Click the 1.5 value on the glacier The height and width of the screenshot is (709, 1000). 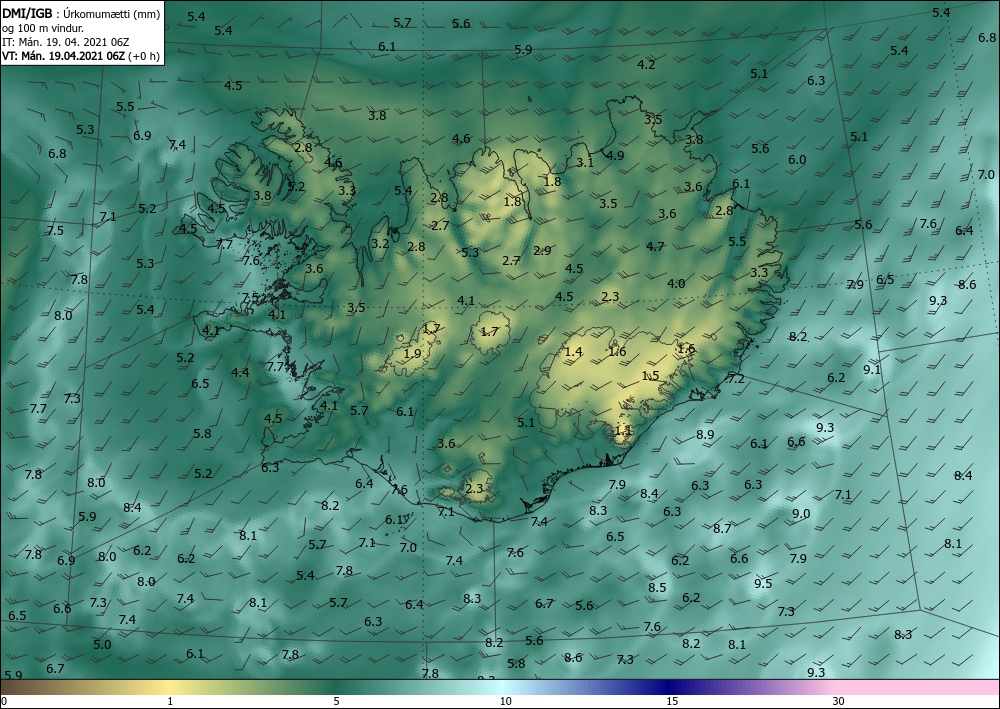point(650,376)
